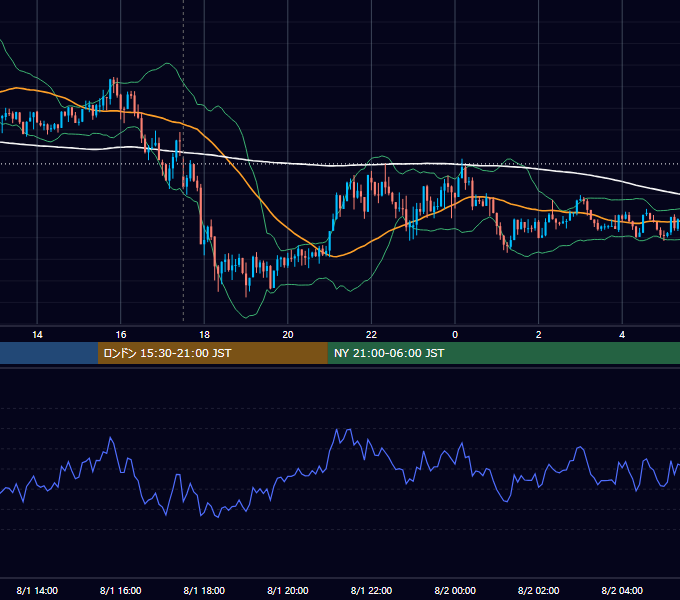Viewport: 680px width, 600px height.
Task: Click the NY 21:00-06:00 JST session band
Action: [503, 353]
